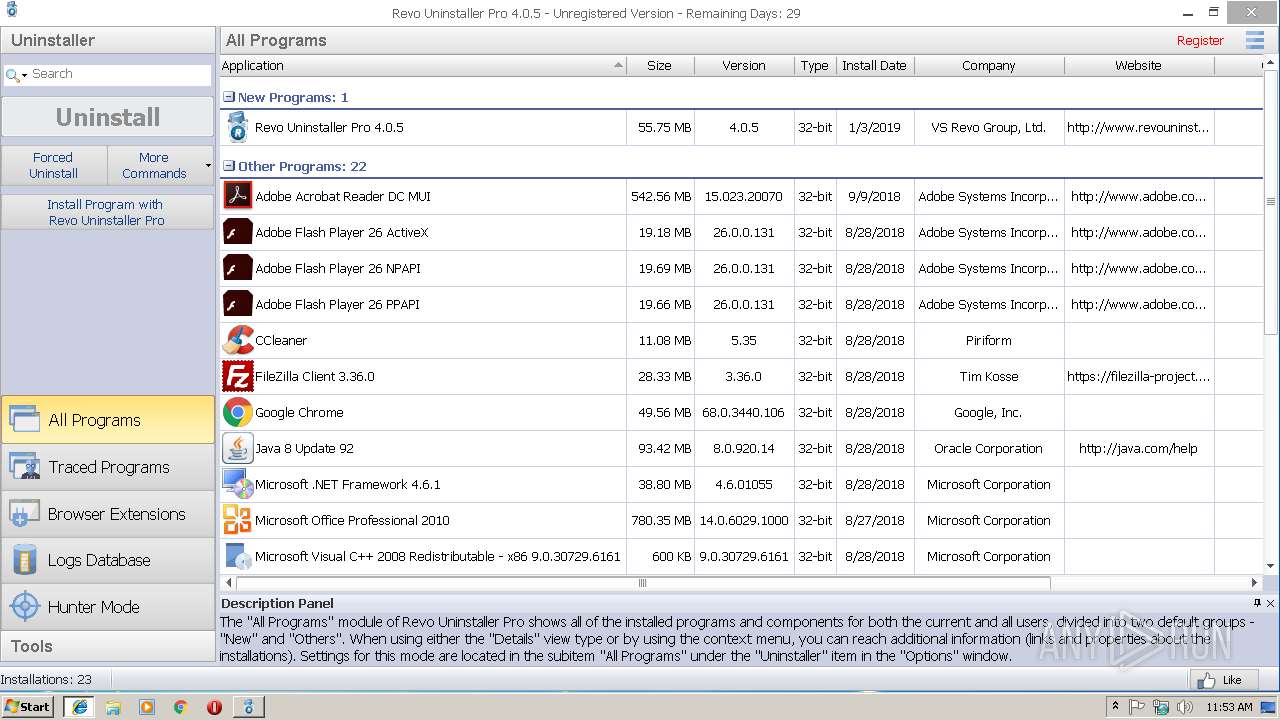Click the Register link
This screenshot has width=1280, height=720.
point(1200,41)
